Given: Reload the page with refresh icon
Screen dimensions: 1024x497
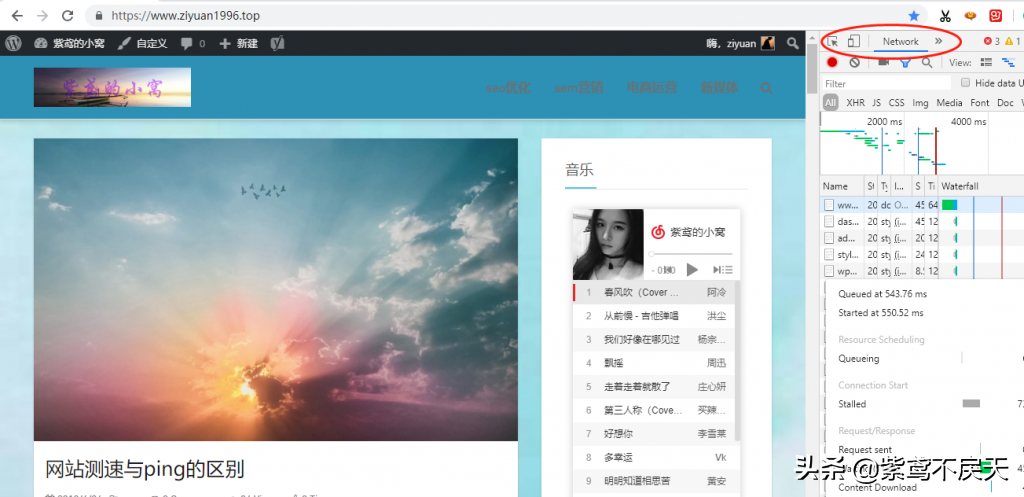Looking at the screenshot, I should click(67, 15).
